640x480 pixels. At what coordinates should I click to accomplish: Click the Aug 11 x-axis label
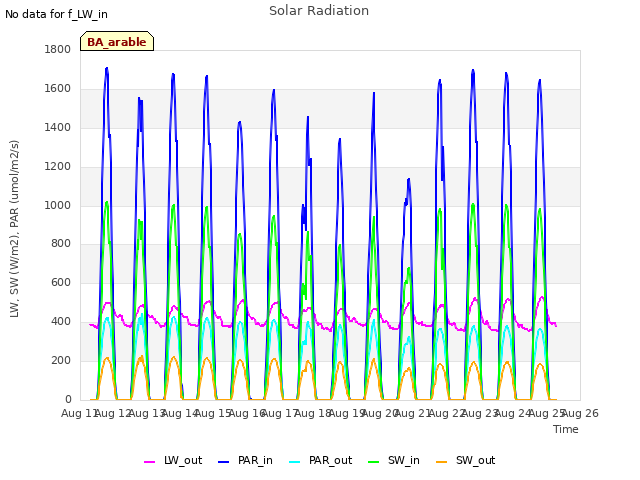79,413
